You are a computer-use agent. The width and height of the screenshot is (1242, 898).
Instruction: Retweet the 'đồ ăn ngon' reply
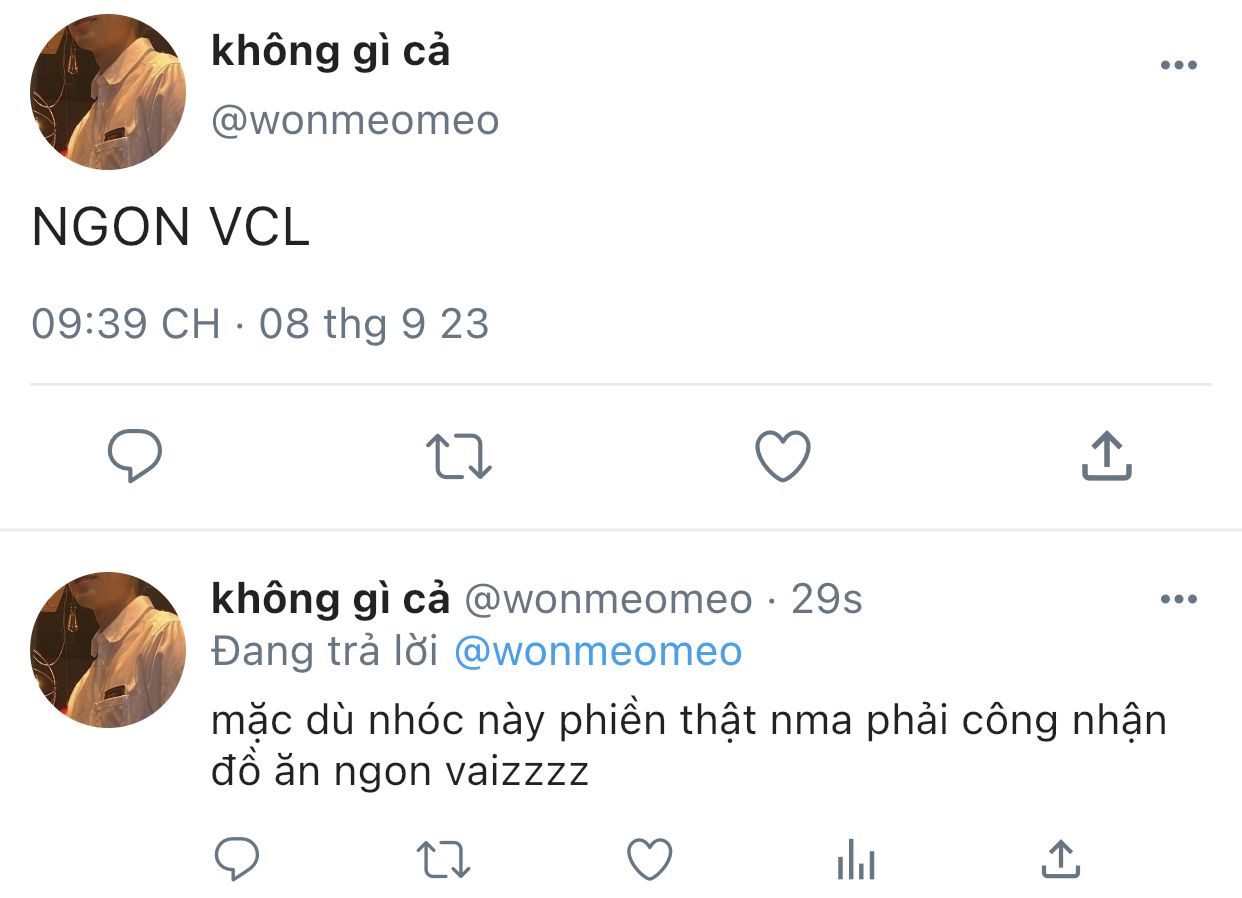[x=444, y=859]
